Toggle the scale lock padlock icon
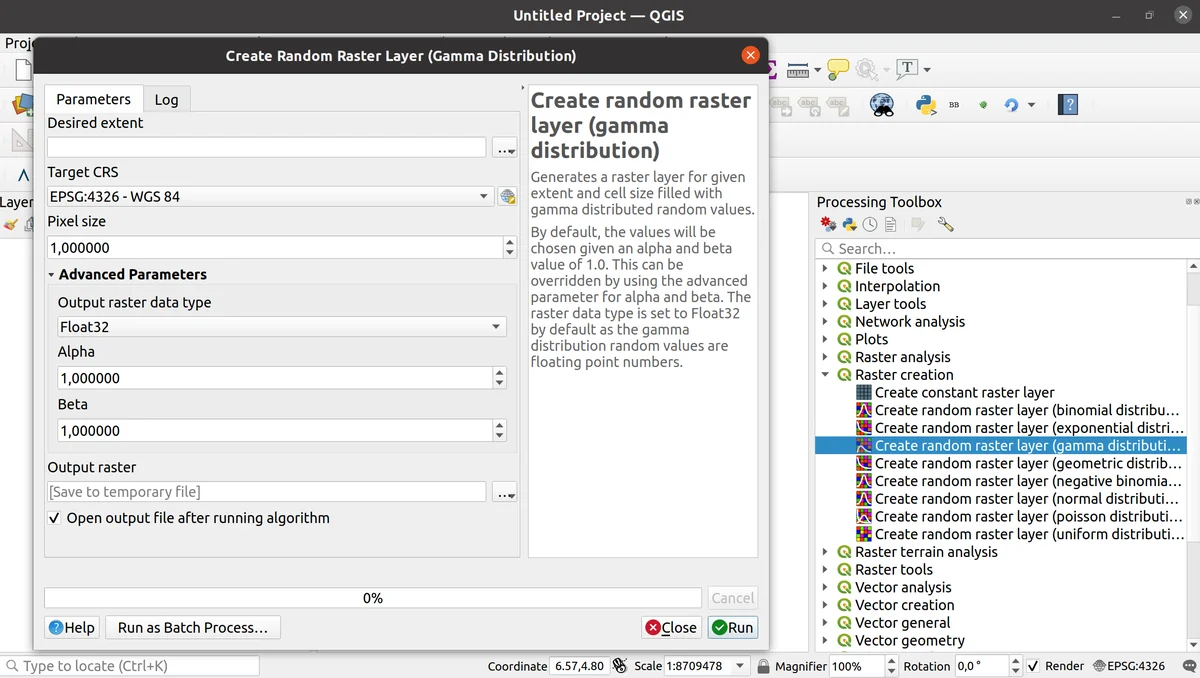 coord(763,666)
